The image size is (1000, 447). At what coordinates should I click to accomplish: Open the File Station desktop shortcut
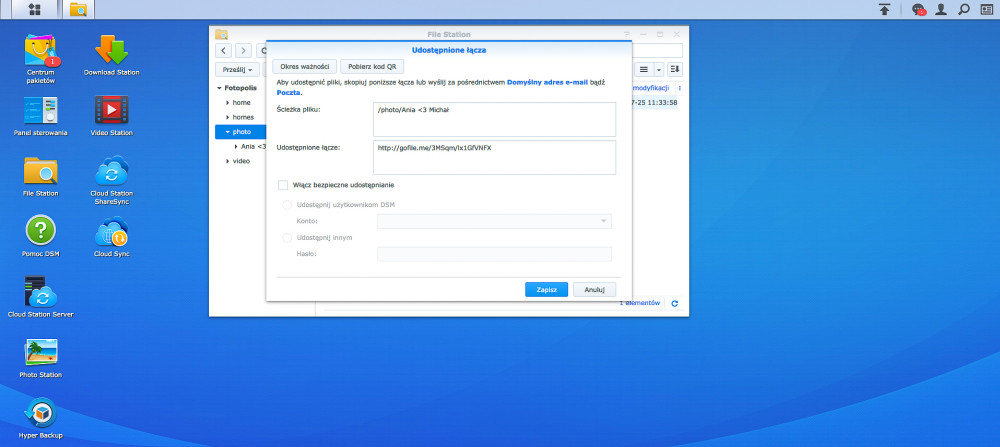41,177
